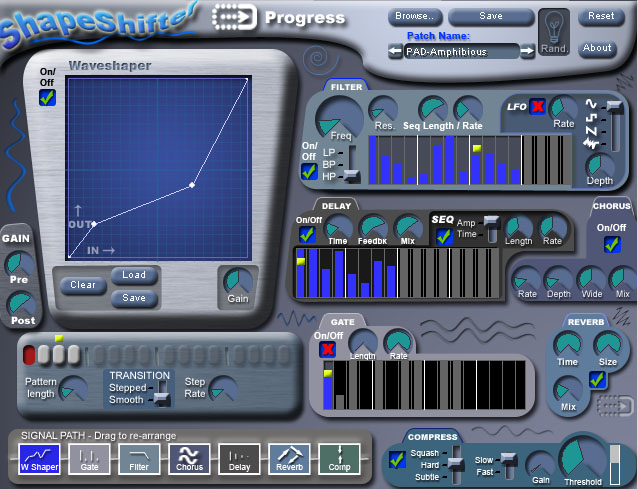638x489 pixels.
Task: Toggle the Chorus On/Off checkbox
Action: tap(612, 244)
